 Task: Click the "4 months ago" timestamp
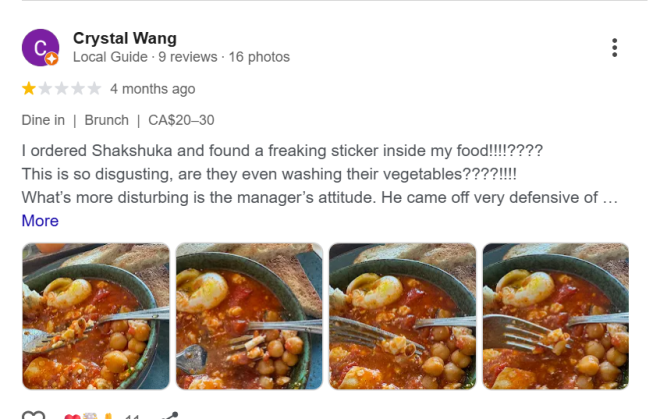[152, 89]
